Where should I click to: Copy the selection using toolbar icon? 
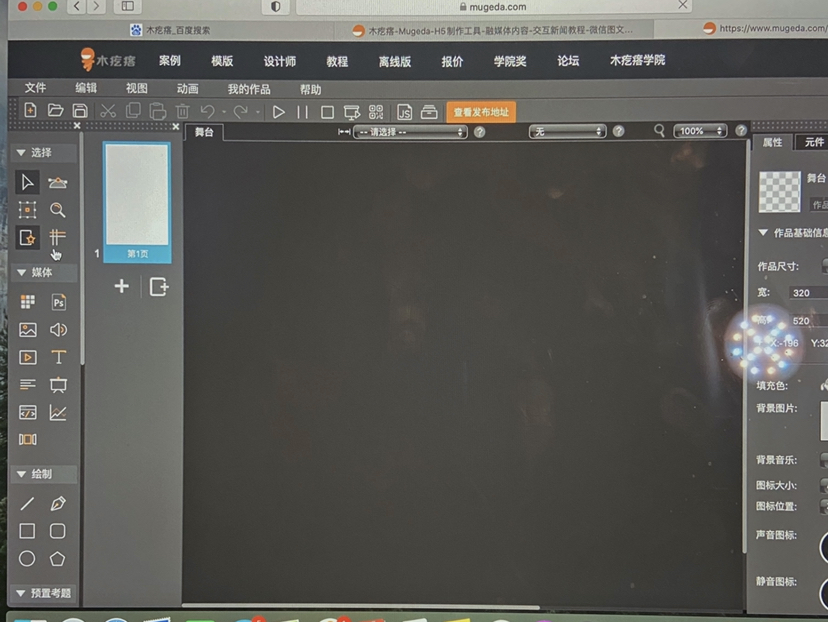(x=133, y=111)
